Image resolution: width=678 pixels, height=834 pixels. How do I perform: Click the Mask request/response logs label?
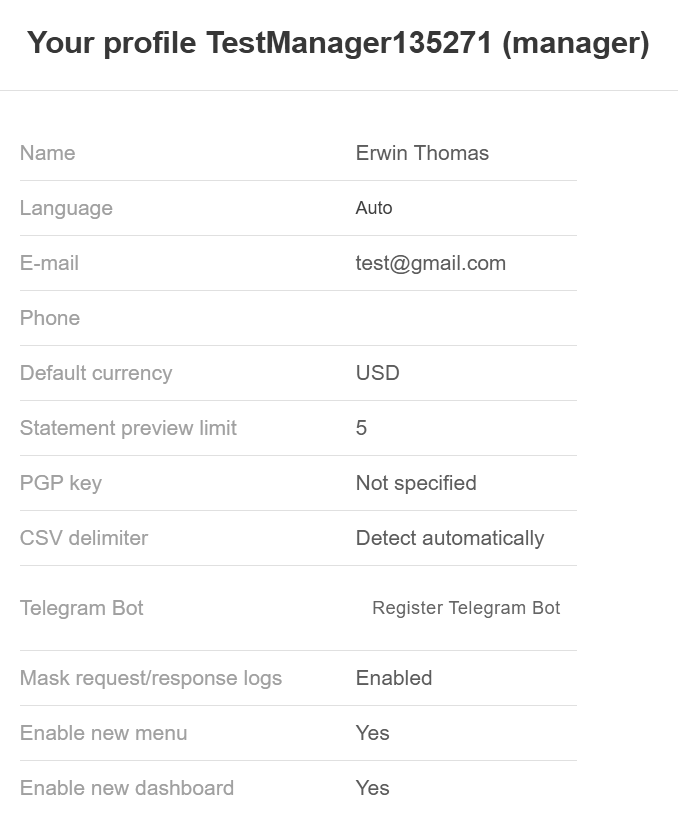[150, 678]
